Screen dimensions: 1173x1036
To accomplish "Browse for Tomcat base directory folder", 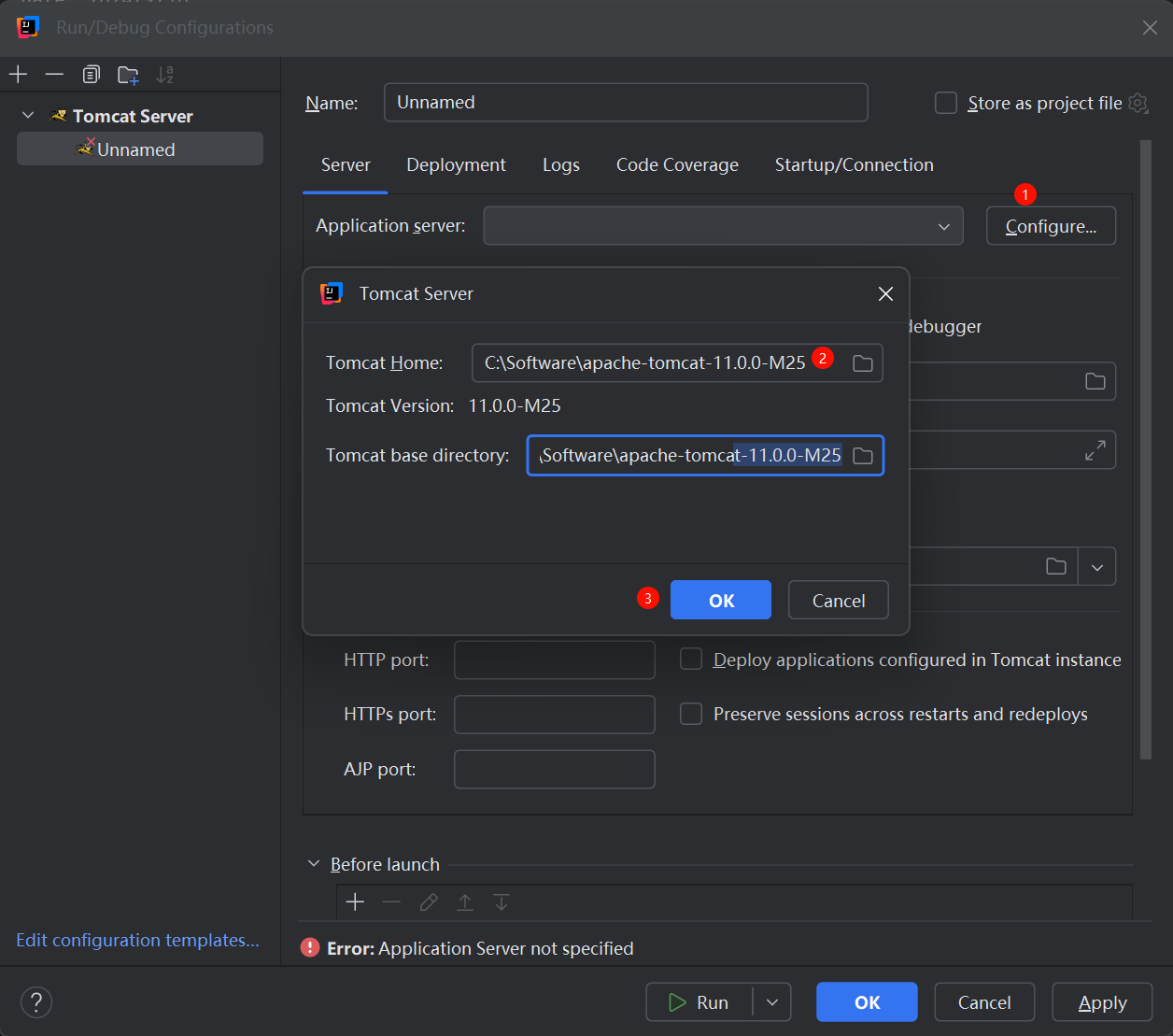I will pyautogui.click(x=863, y=456).
